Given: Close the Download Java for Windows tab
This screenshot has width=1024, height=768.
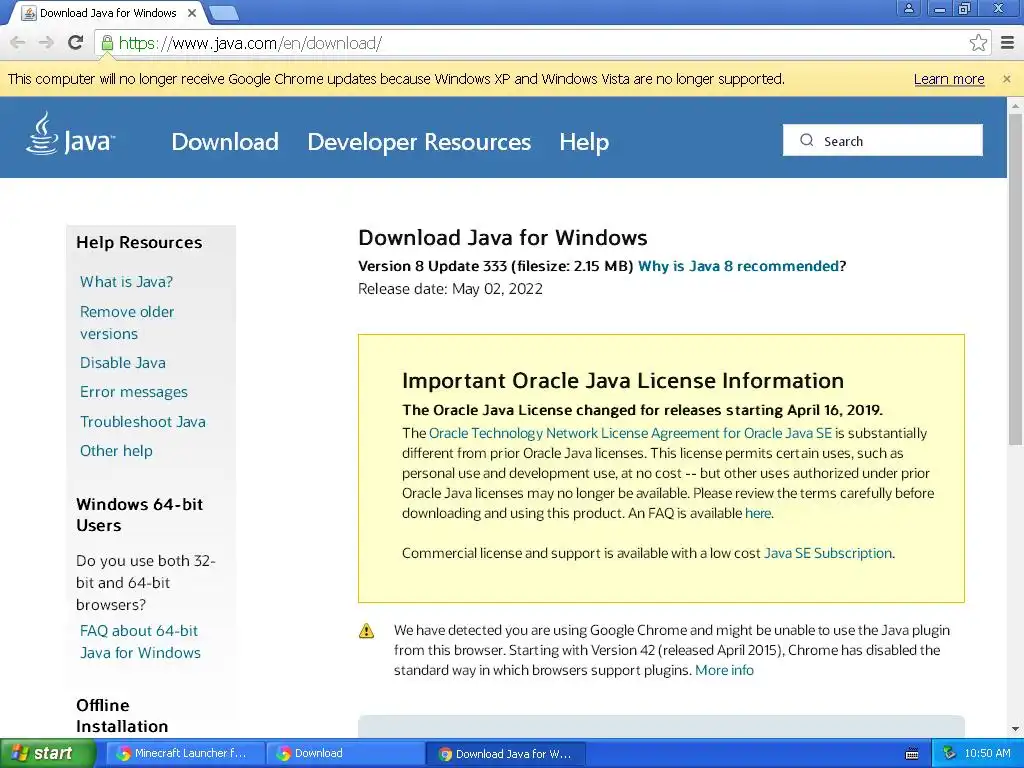Looking at the screenshot, I should click(192, 12).
